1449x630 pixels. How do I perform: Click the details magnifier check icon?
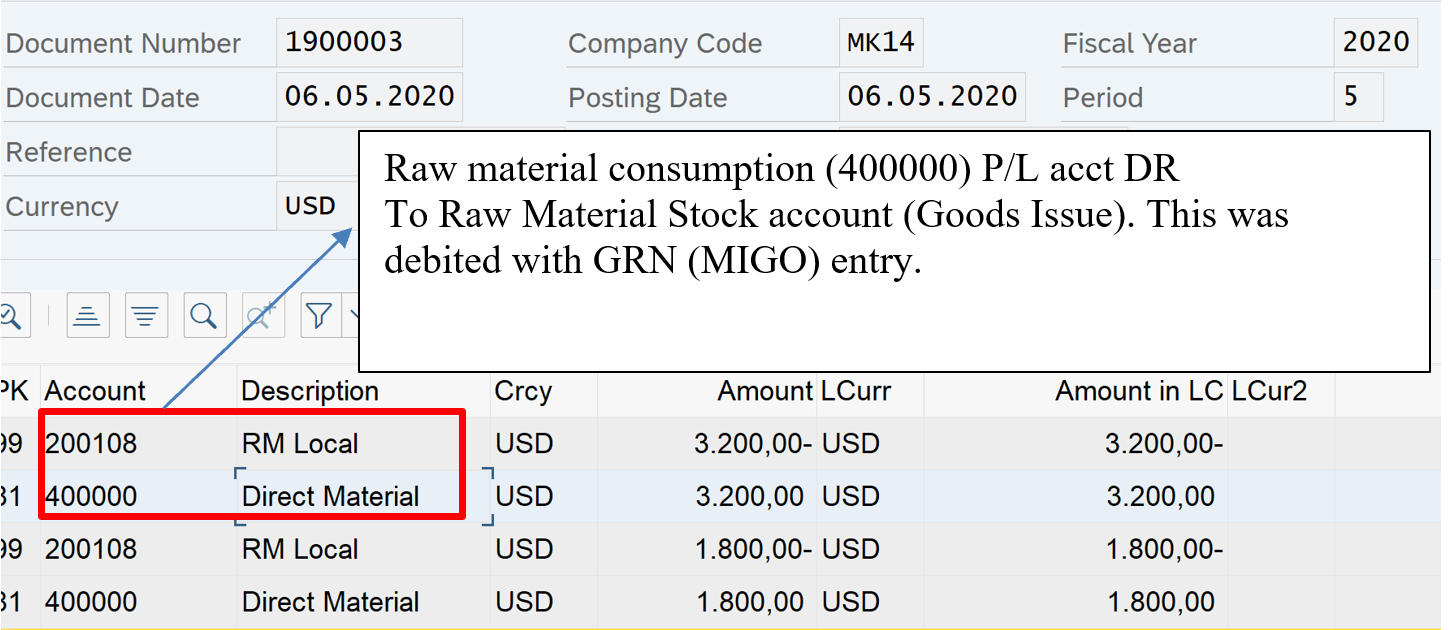(10, 317)
